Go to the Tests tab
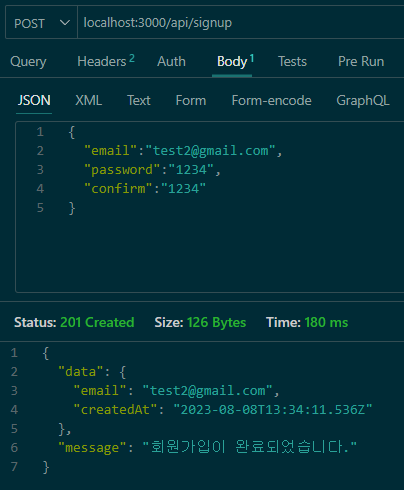Image resolution: width=404 pixels, height=490 pixels. pos(292,62)
